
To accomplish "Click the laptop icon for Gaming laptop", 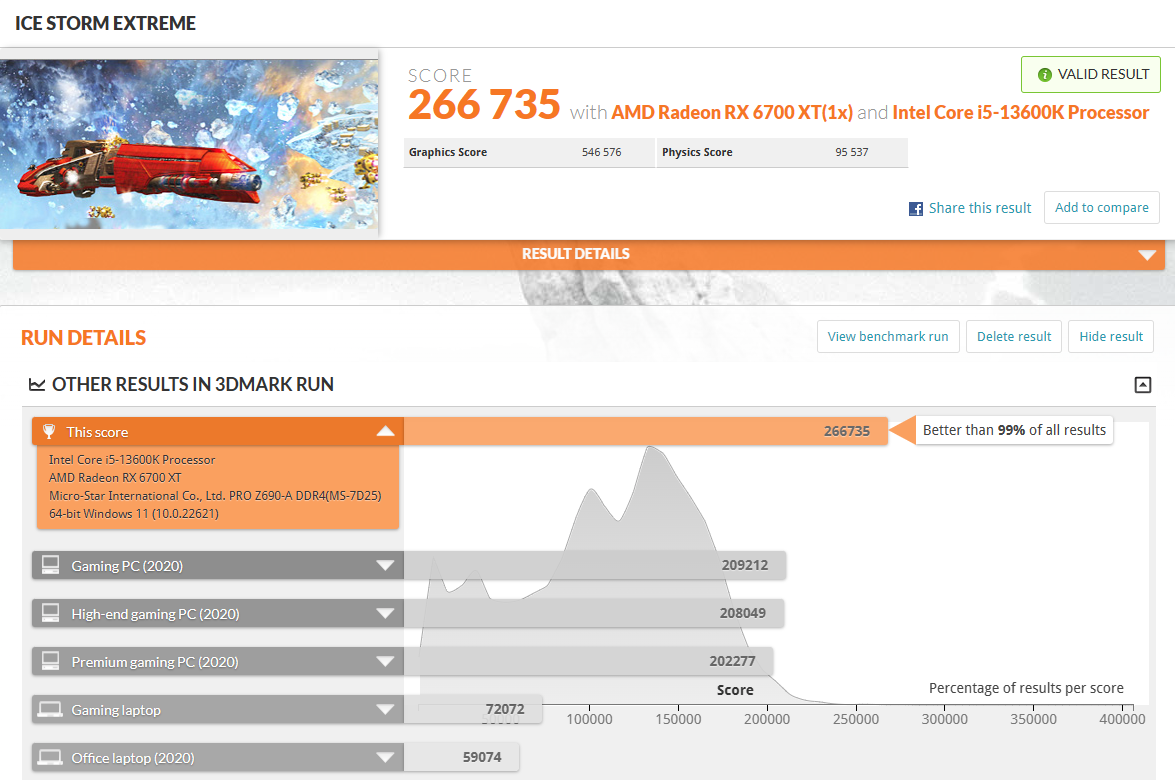I will pos(50,709).
